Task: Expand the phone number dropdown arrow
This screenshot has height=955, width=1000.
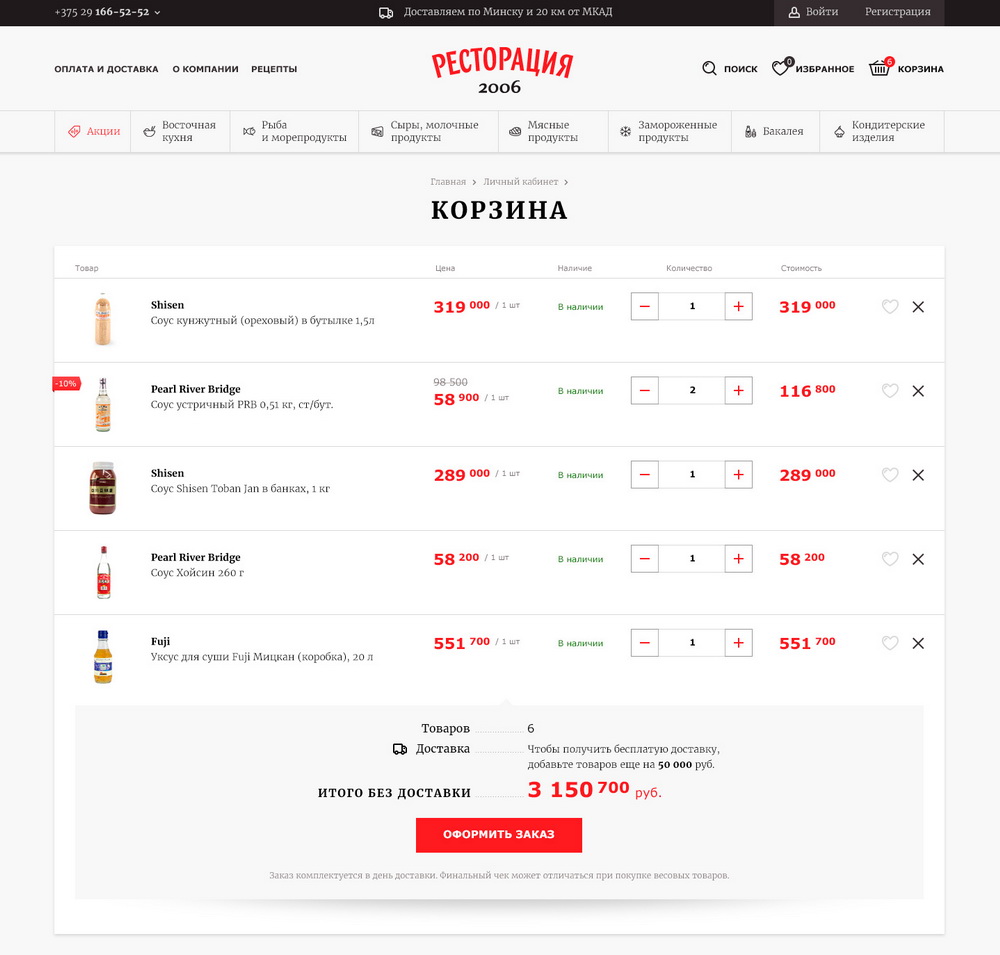Action: tap(157, 12)
